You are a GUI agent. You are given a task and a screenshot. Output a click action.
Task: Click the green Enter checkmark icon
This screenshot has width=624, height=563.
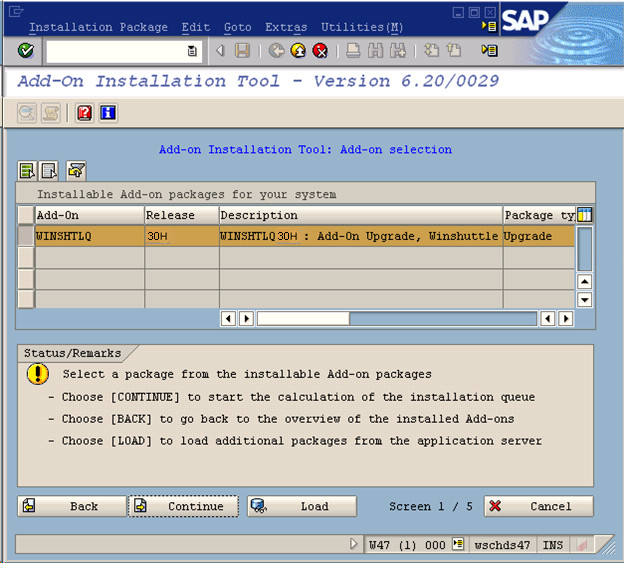26,51
